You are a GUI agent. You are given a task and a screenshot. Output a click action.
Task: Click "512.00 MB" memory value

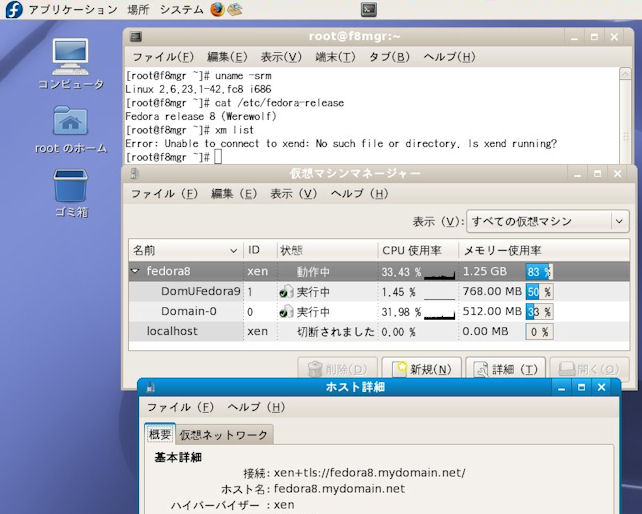[492, 311]
